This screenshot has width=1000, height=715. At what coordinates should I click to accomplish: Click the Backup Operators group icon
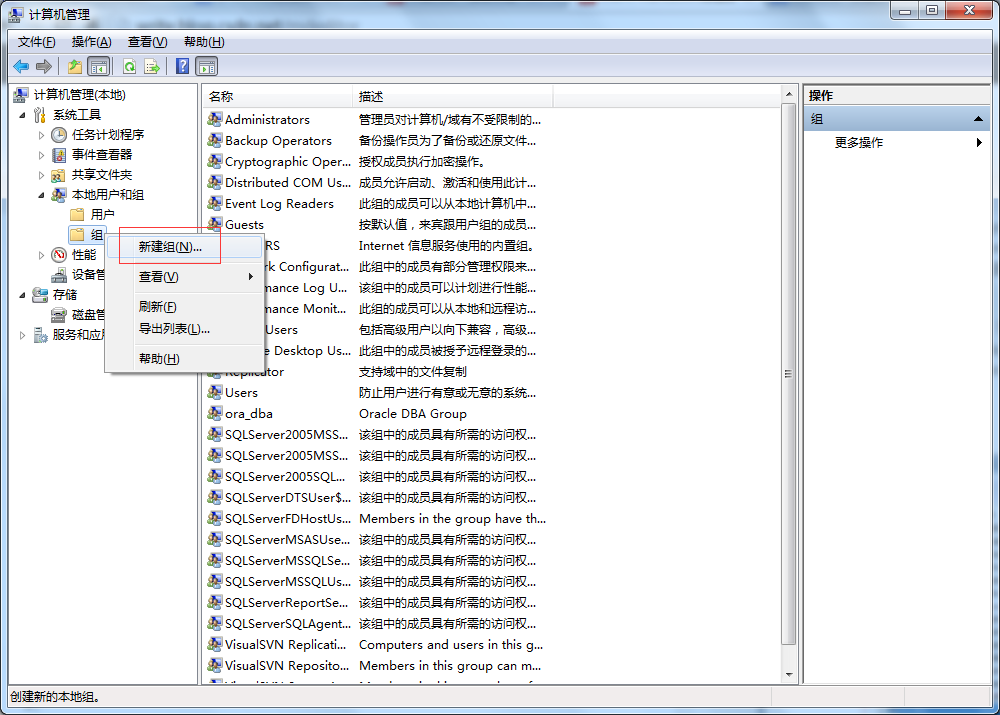click(213, 140)
